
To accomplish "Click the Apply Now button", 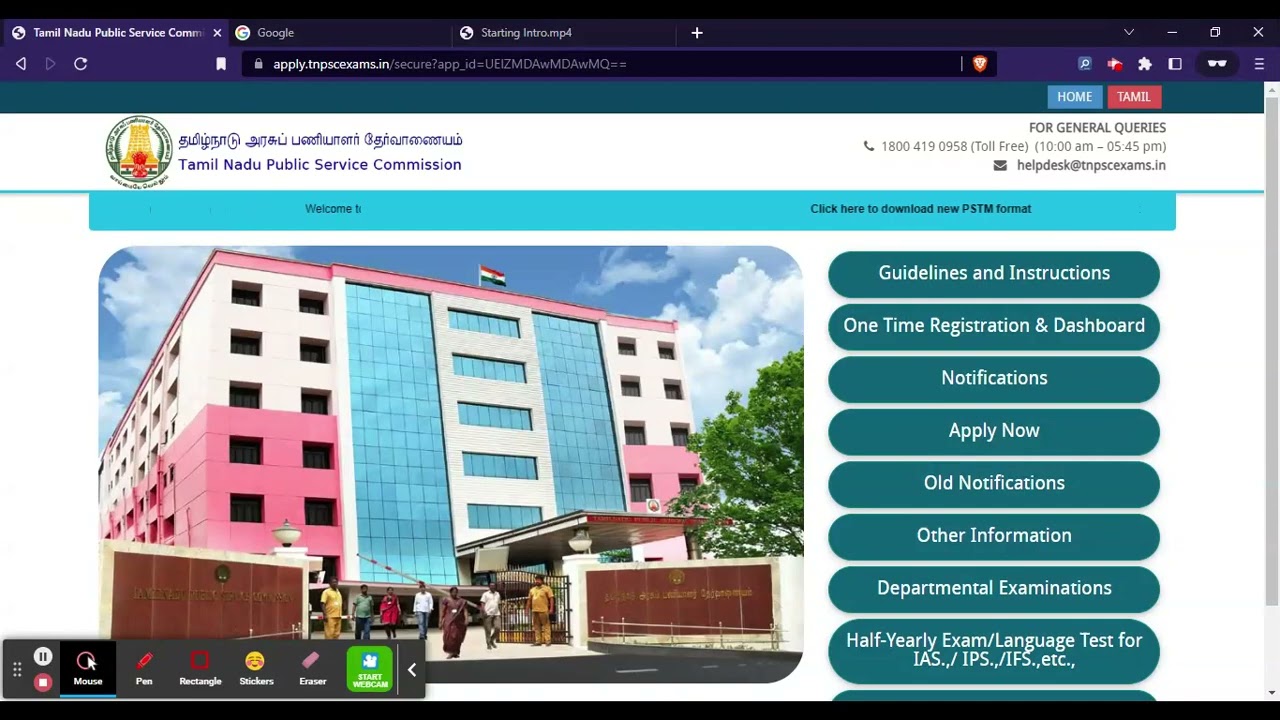I will coord(994,431).
